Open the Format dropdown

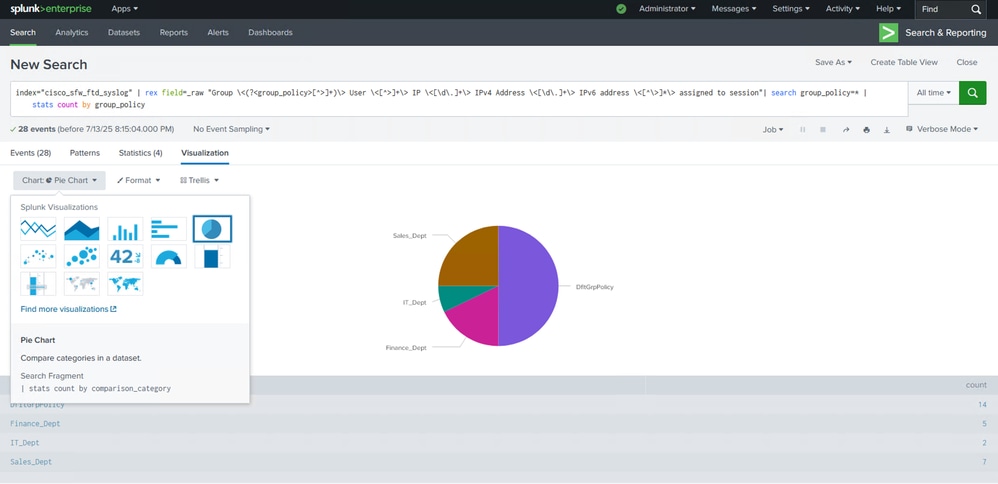138,180
